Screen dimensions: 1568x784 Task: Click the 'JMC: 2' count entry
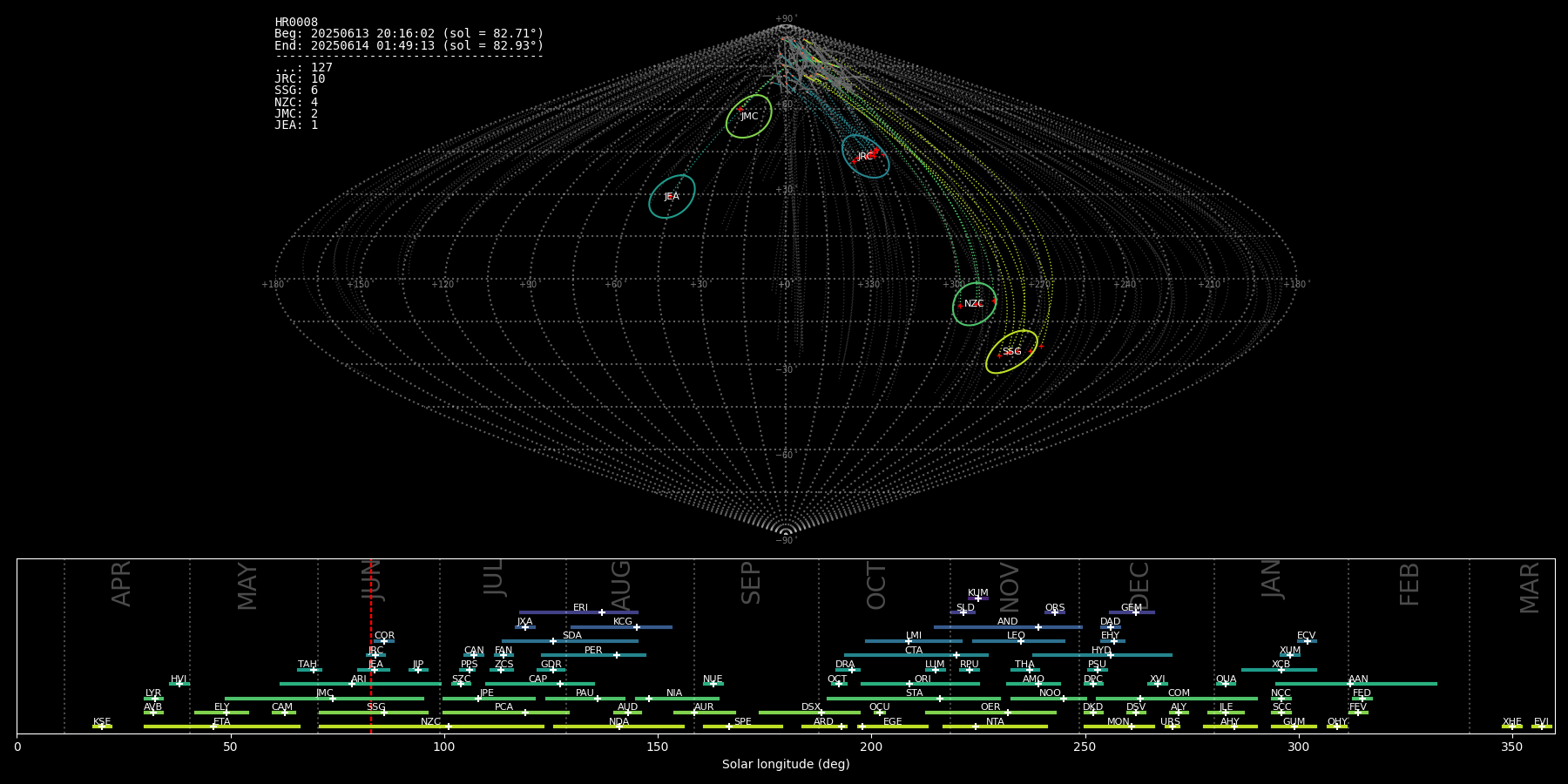296,114
